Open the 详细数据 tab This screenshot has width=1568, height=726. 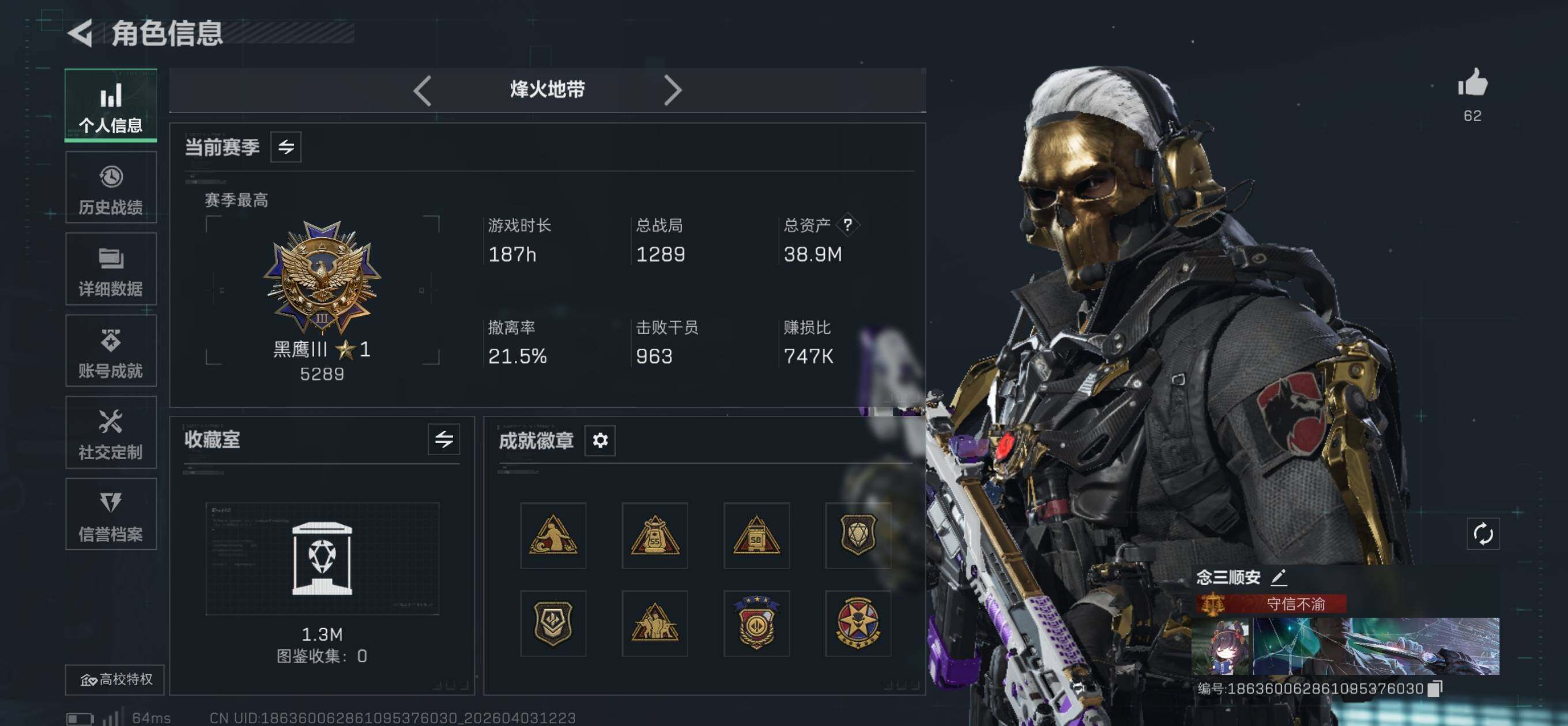pos(111,269)
